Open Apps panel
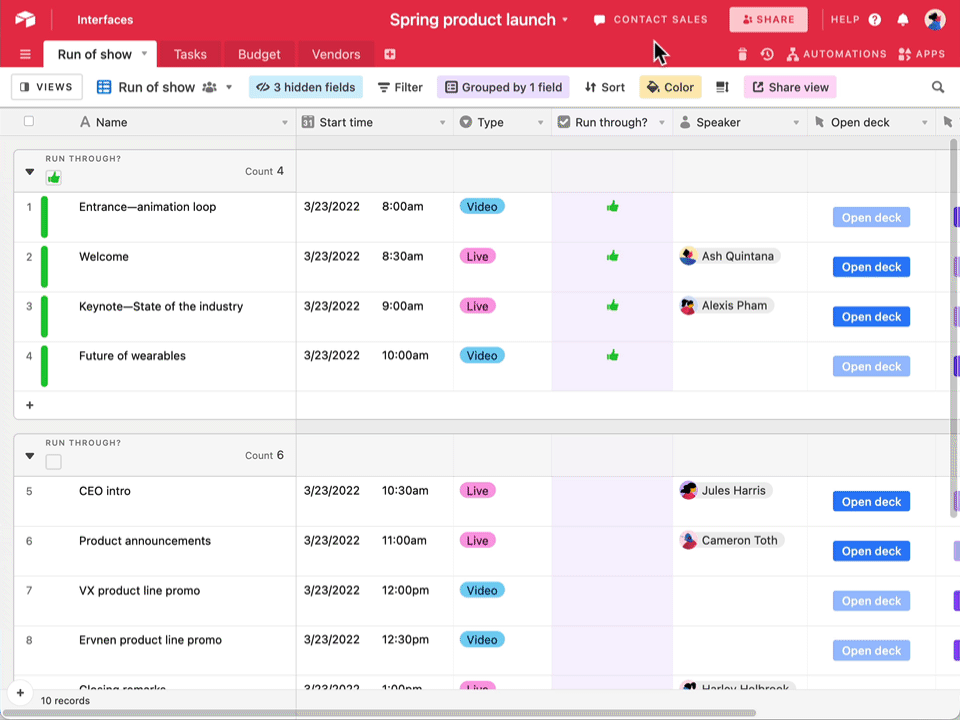960x720 pixels. pos(921,54)
